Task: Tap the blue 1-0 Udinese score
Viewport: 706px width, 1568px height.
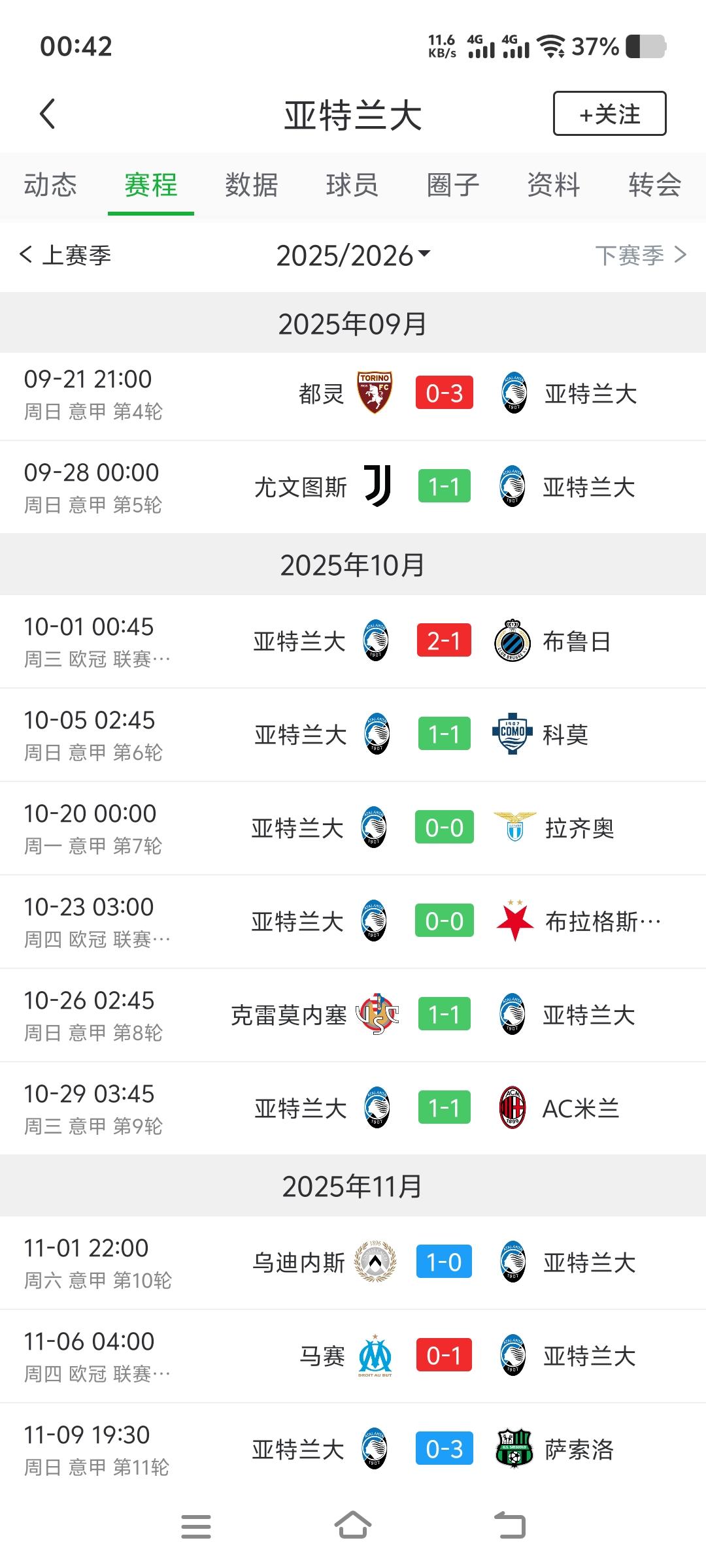Action: pos(445,1262)
